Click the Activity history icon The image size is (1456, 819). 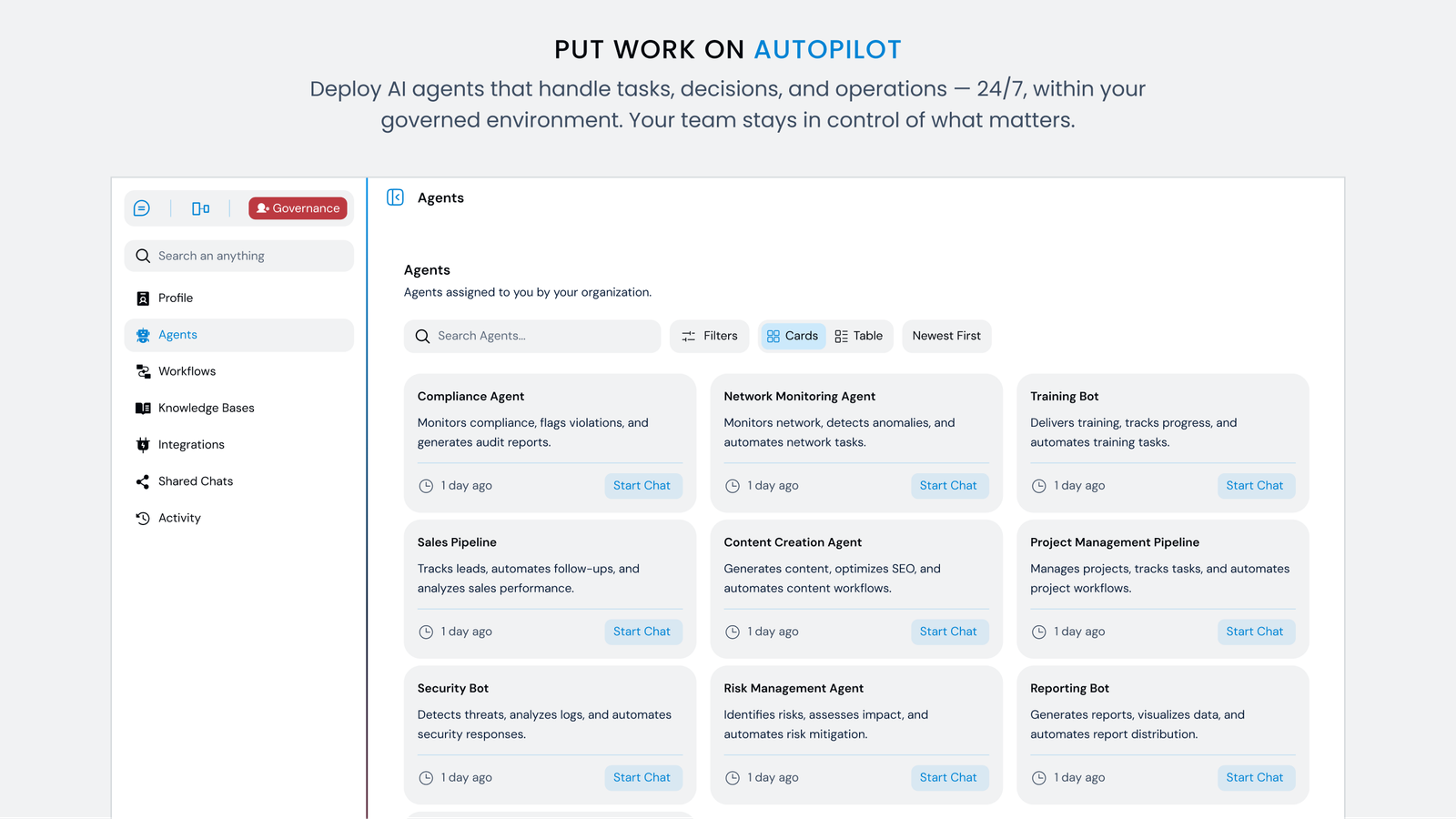(x=143, y=519)
